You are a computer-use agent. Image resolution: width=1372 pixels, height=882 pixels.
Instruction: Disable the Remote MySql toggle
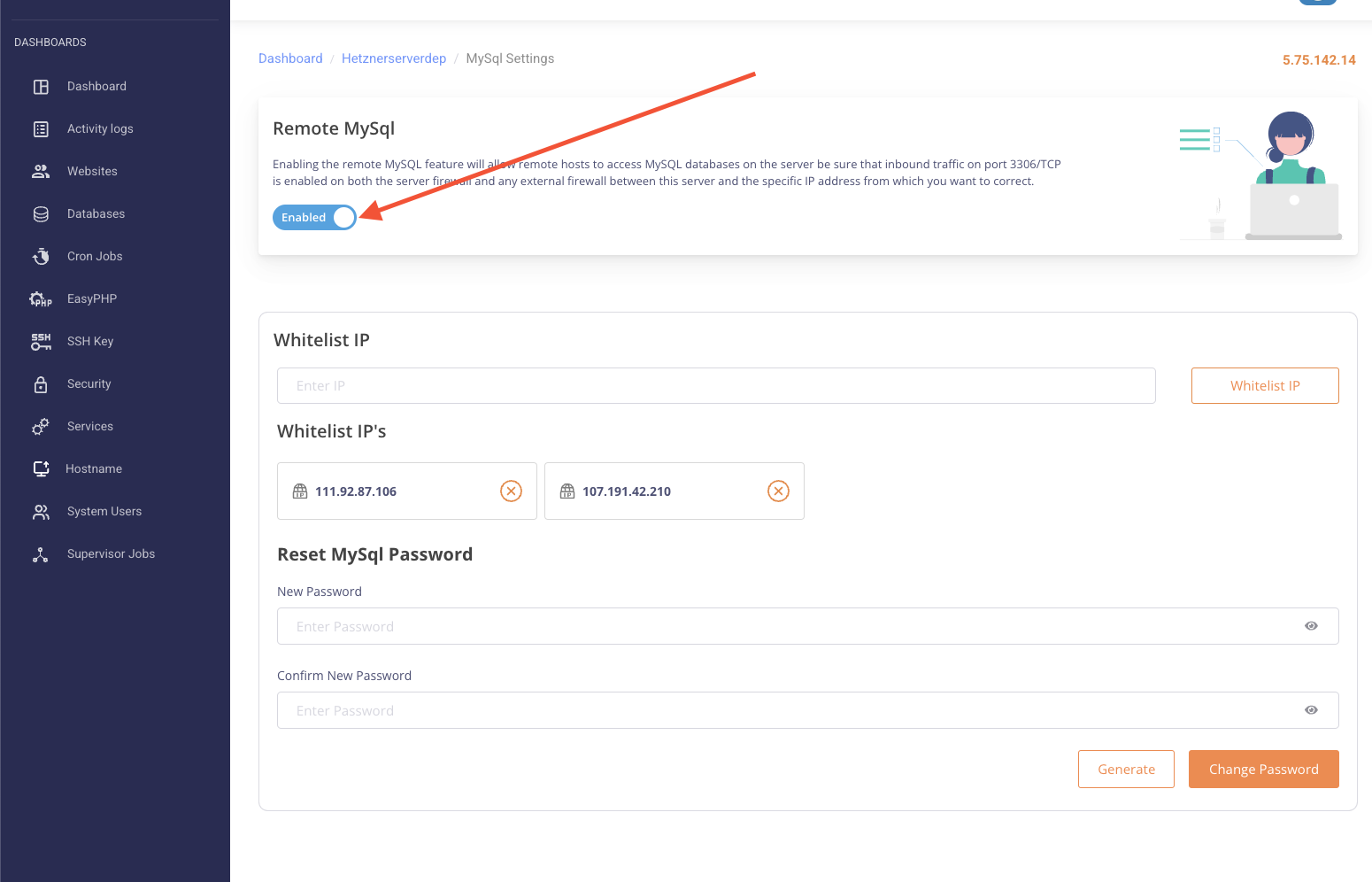(x=314, y=218)
